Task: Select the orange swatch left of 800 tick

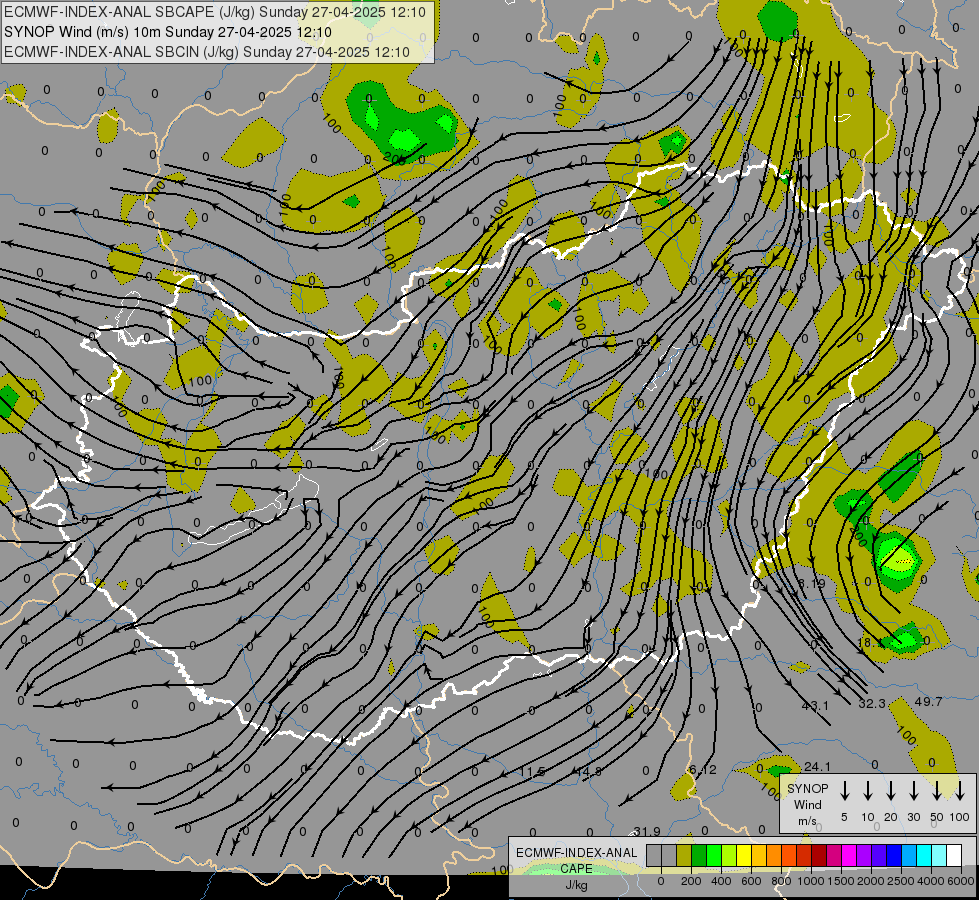Action: (774, 855)
